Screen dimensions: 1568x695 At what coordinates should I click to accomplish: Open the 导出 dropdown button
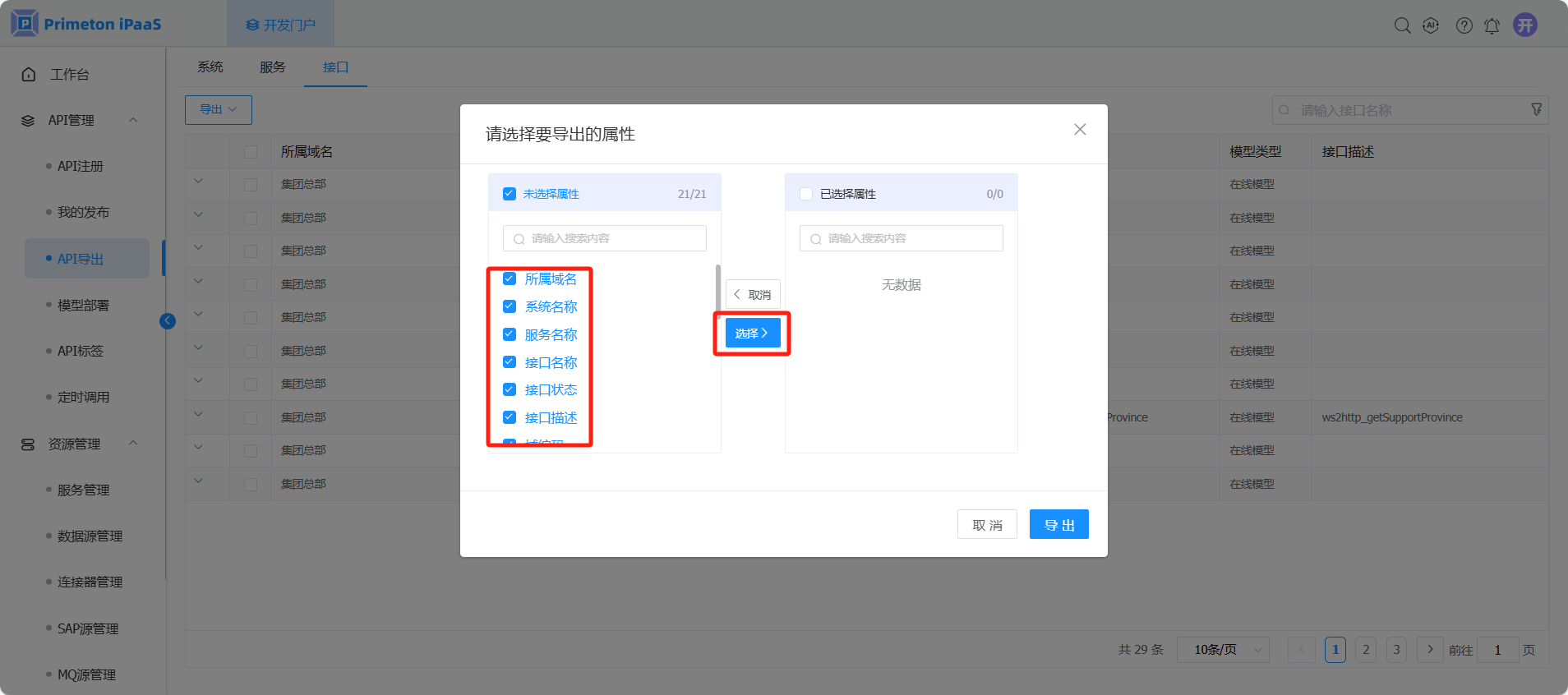click(218, 109)
